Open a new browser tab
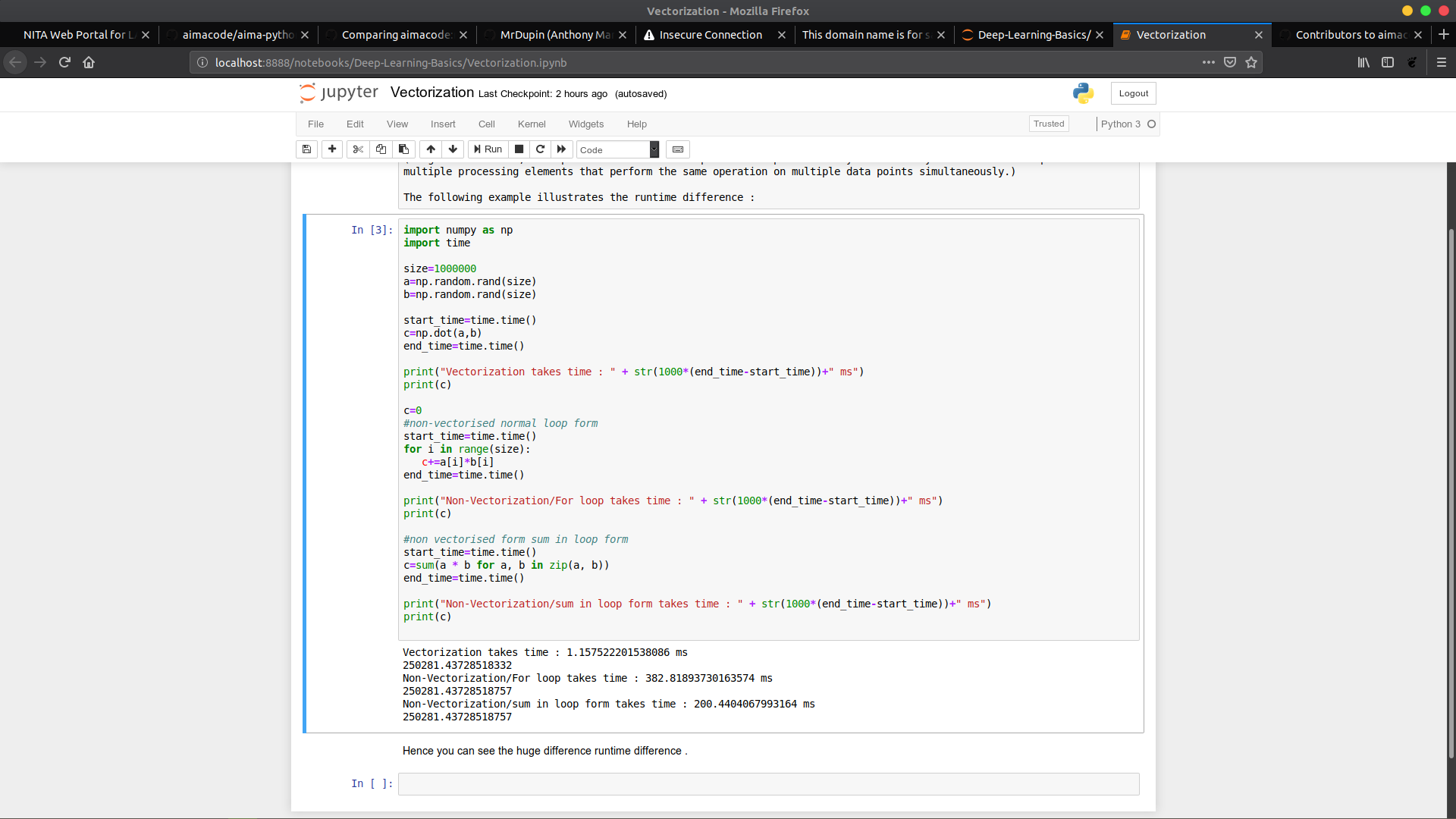1456x819 pixels. pos(1444,35)
